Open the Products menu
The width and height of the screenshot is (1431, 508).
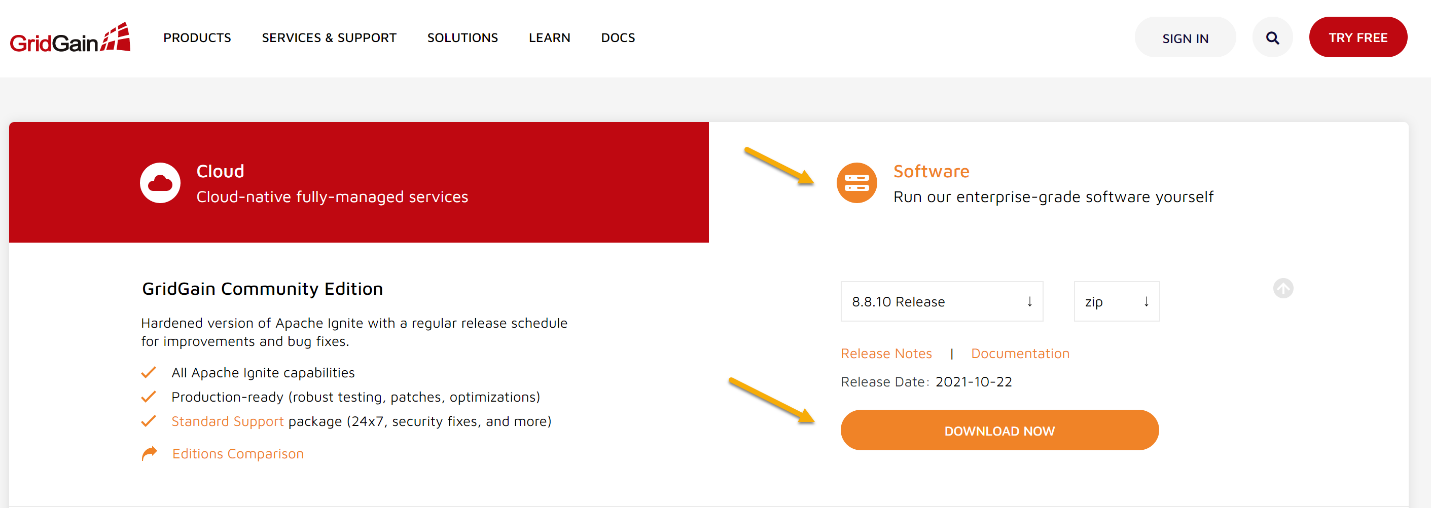click(197, 38)
